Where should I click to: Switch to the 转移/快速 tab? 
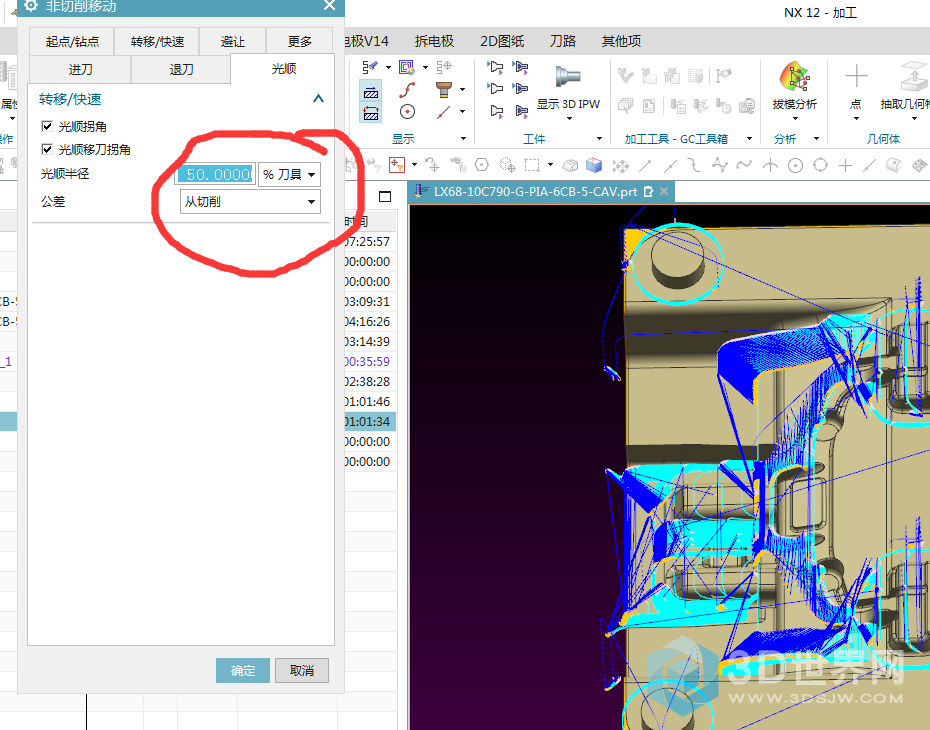click(157, 41)
